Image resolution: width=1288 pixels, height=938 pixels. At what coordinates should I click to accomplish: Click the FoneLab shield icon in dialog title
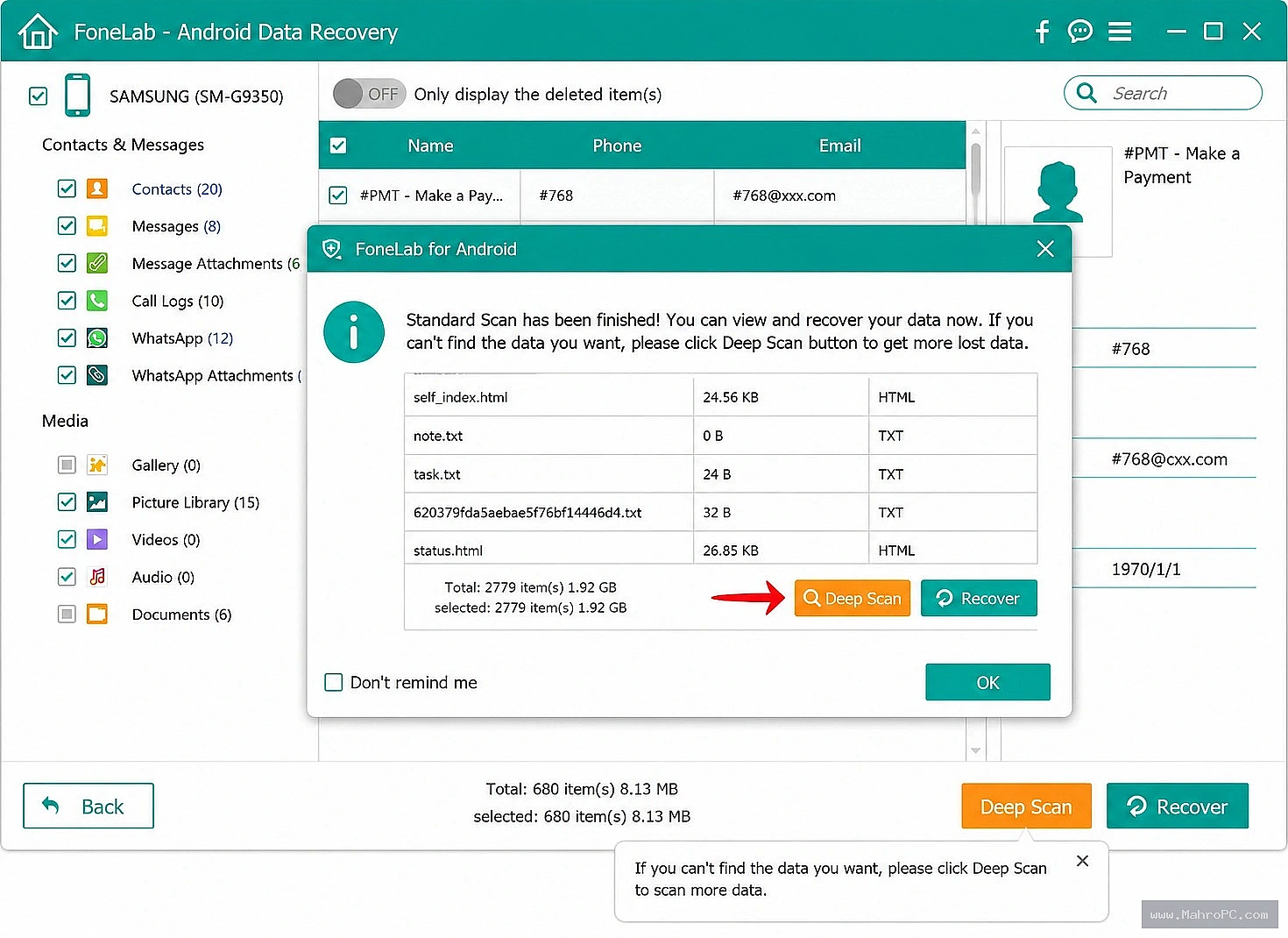click(331, 249)
